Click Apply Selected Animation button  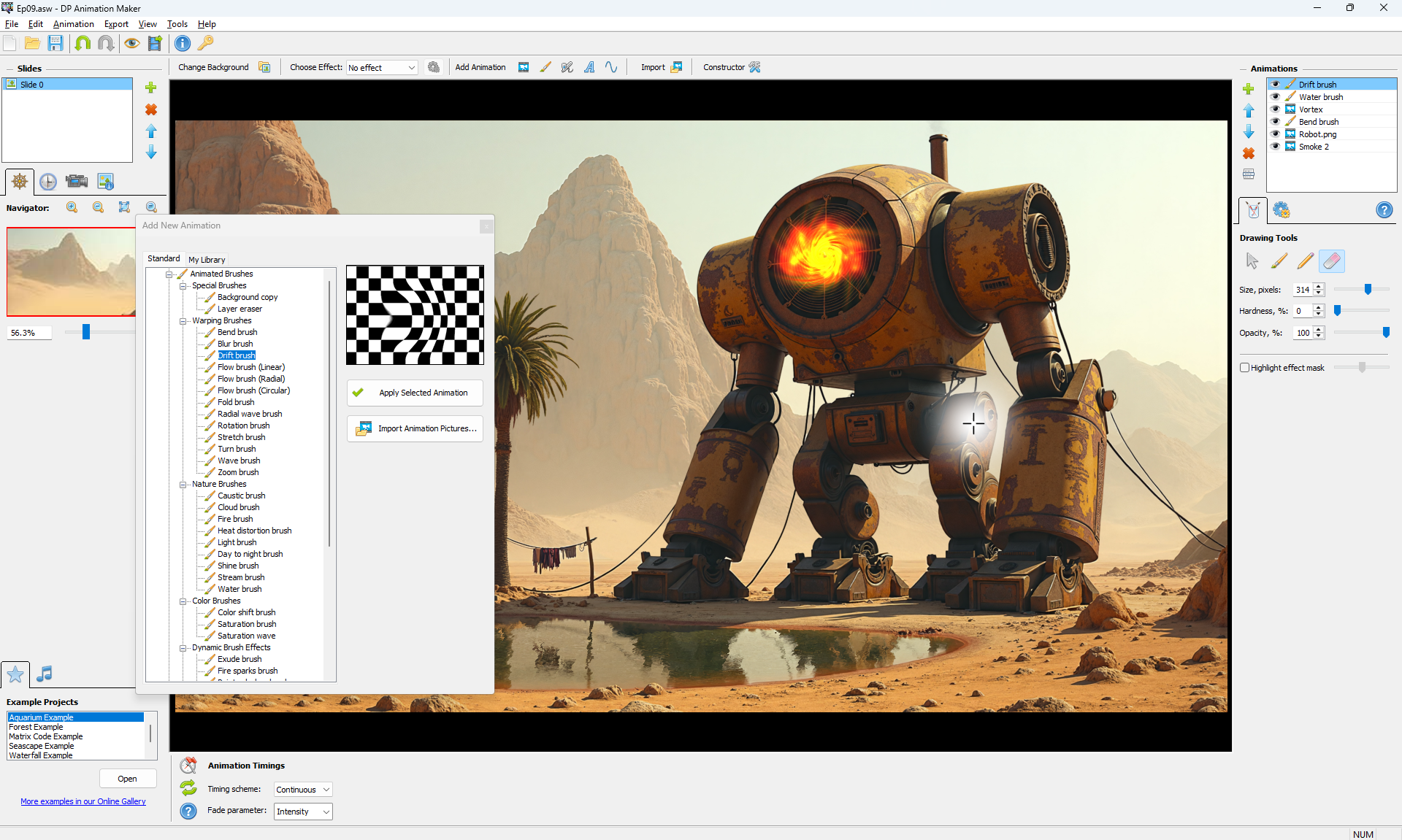point(415,393)
